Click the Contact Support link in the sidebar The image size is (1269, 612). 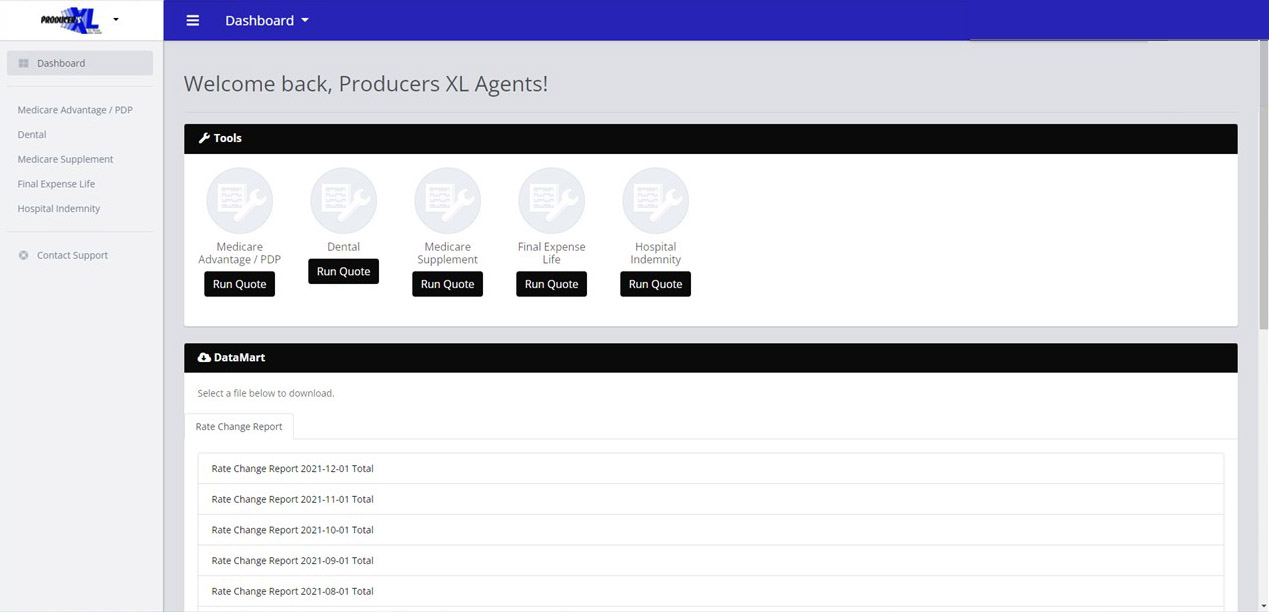(x=72, y=255)
